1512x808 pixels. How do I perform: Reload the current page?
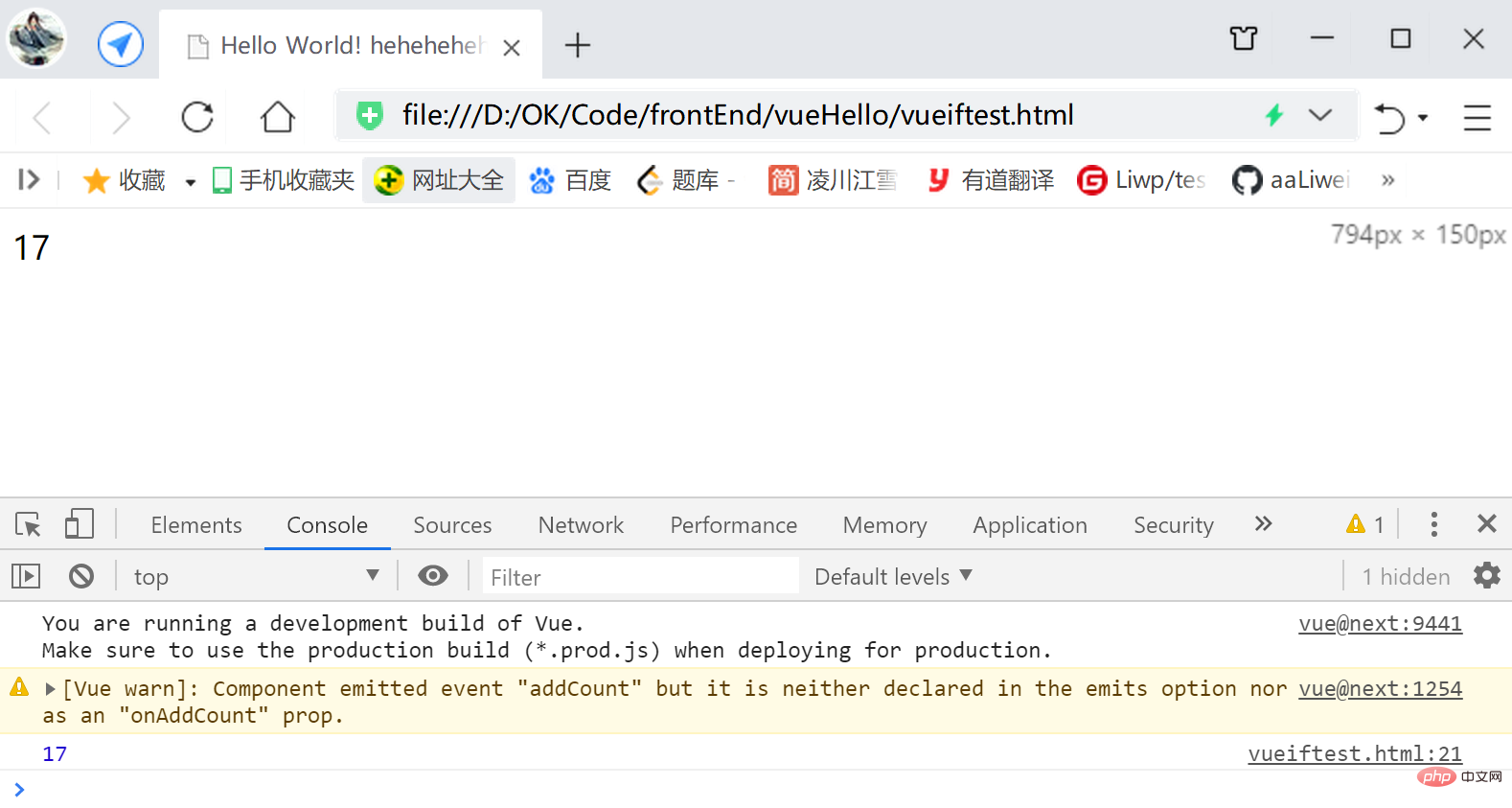(x=197, y=117)
